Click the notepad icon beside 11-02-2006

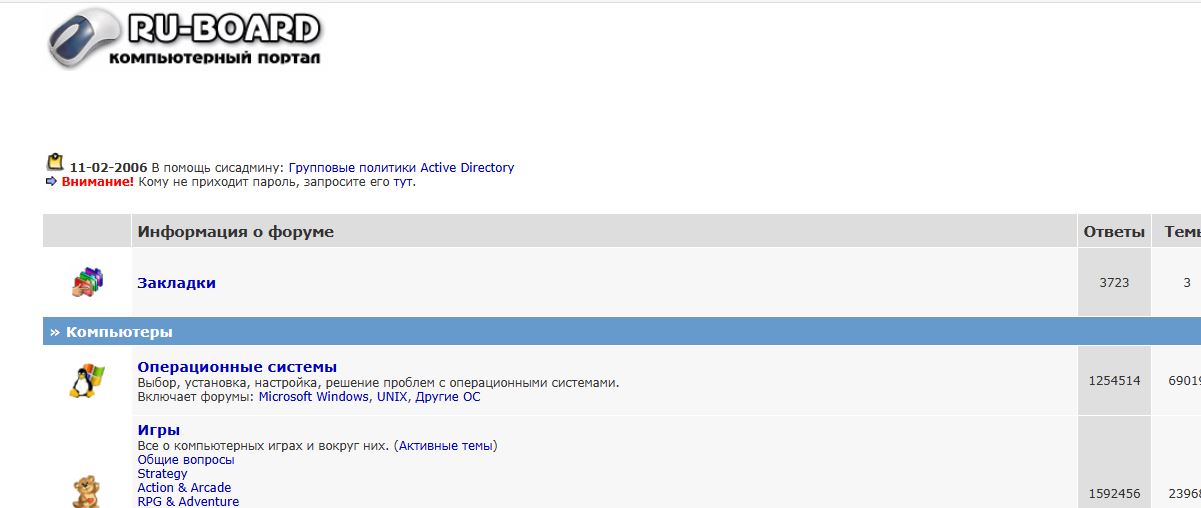click(x=55, y=162)
